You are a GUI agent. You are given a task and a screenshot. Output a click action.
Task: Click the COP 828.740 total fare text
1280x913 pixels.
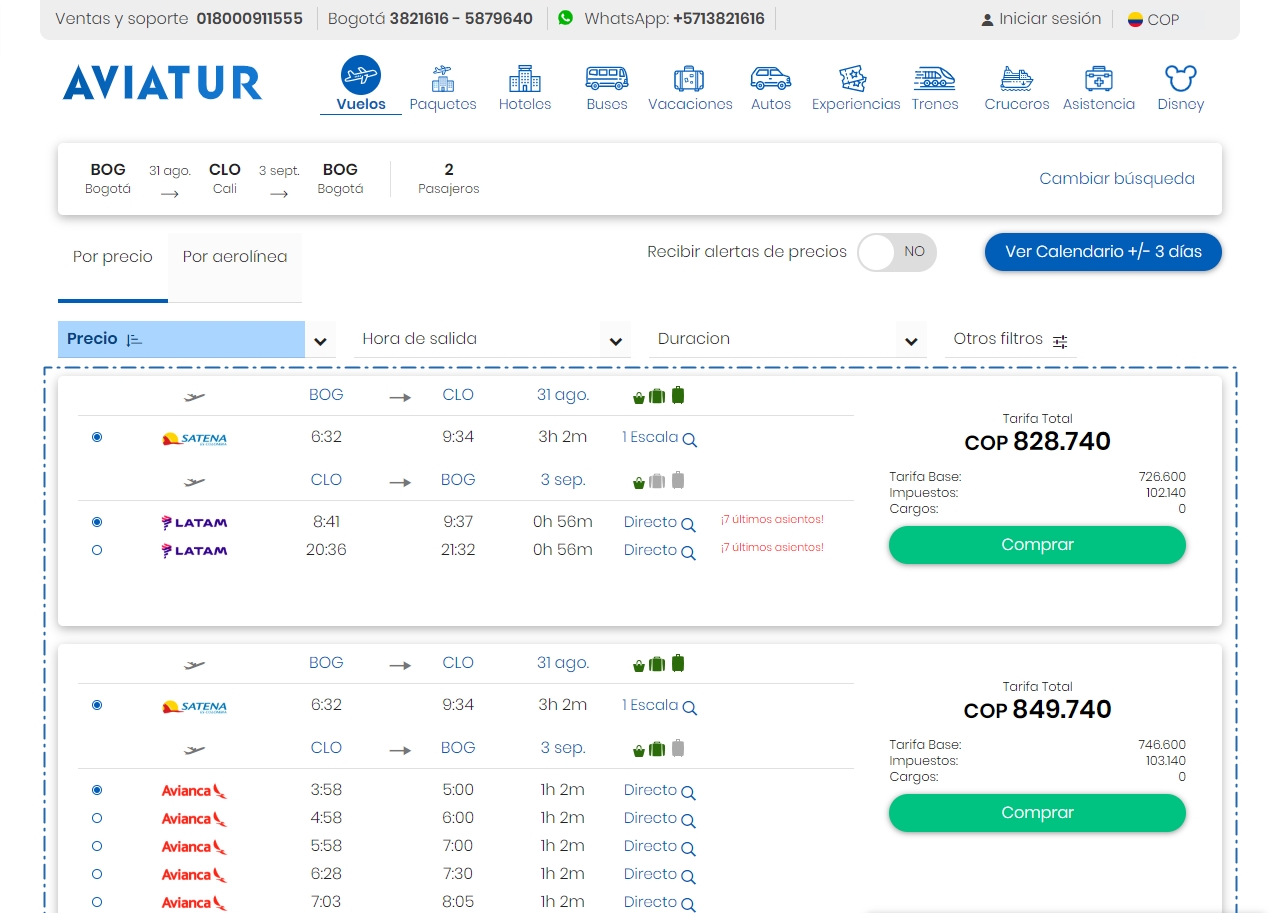pos(1037,441)
